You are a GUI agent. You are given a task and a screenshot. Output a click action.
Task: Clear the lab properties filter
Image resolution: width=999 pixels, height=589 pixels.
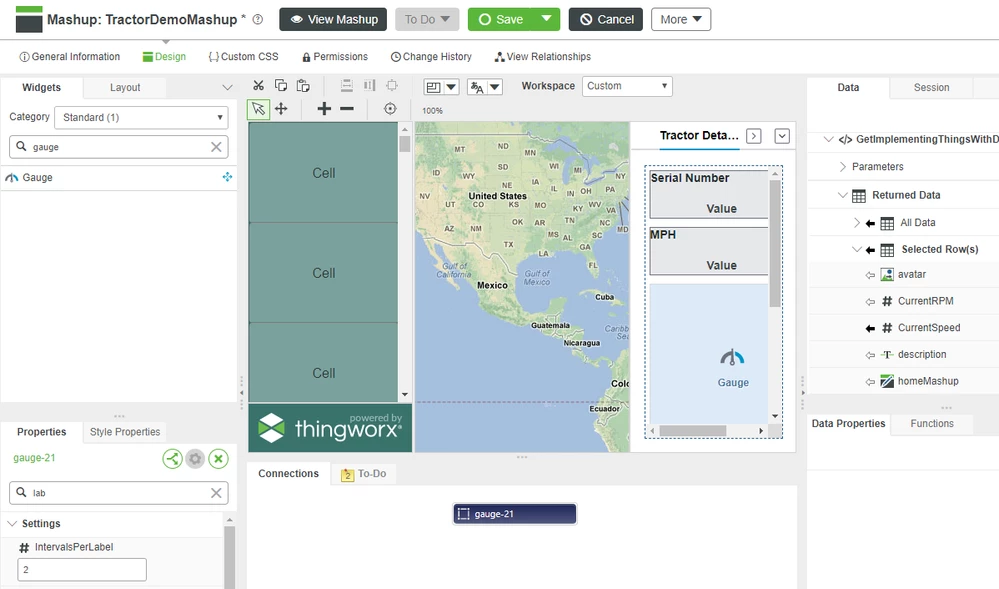[216, 493]
